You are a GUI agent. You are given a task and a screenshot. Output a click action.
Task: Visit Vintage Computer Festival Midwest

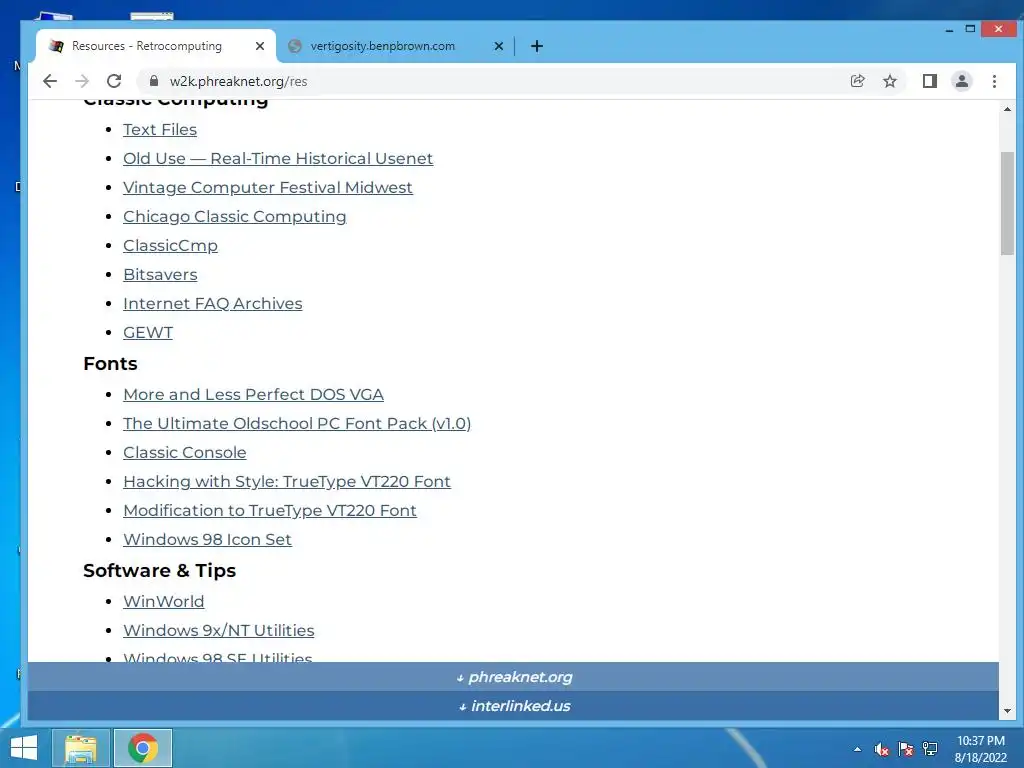(x=268, y=187)
